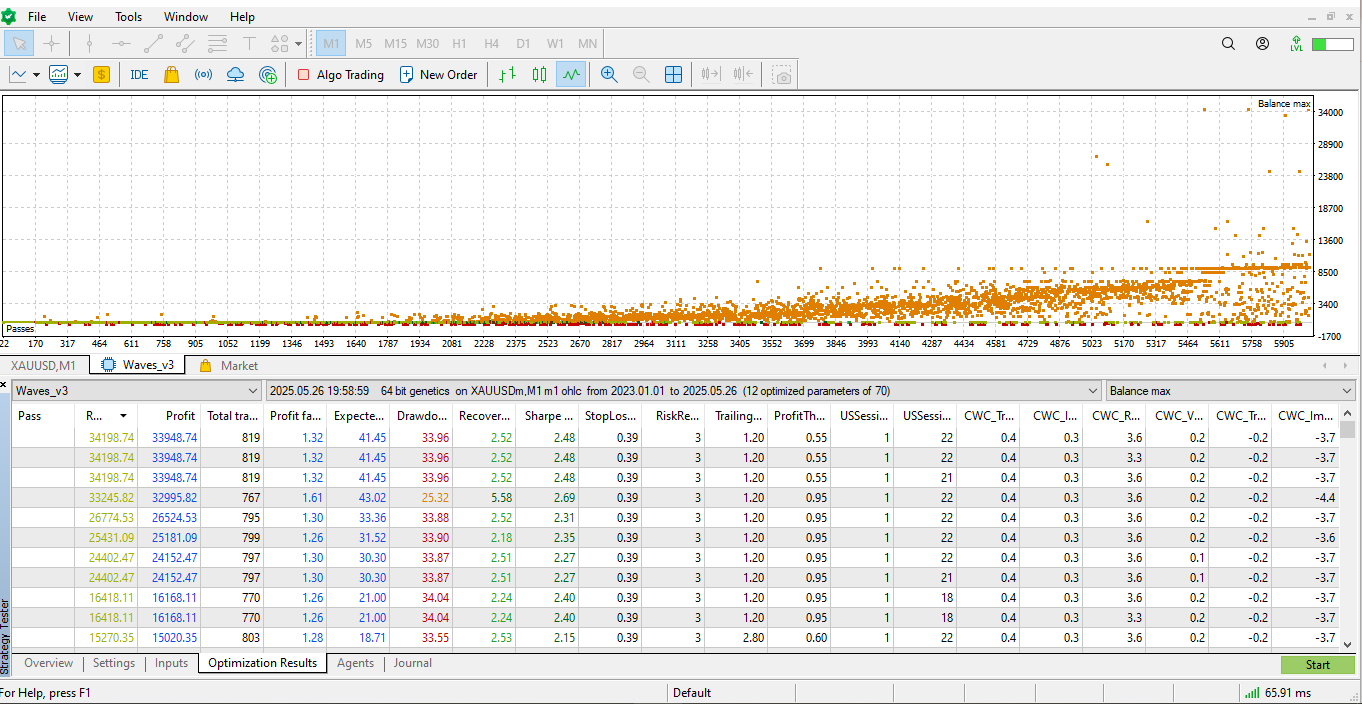1362x704 pixels.
Task: Switch chart to candlesticks view
Action: [540, 75]
